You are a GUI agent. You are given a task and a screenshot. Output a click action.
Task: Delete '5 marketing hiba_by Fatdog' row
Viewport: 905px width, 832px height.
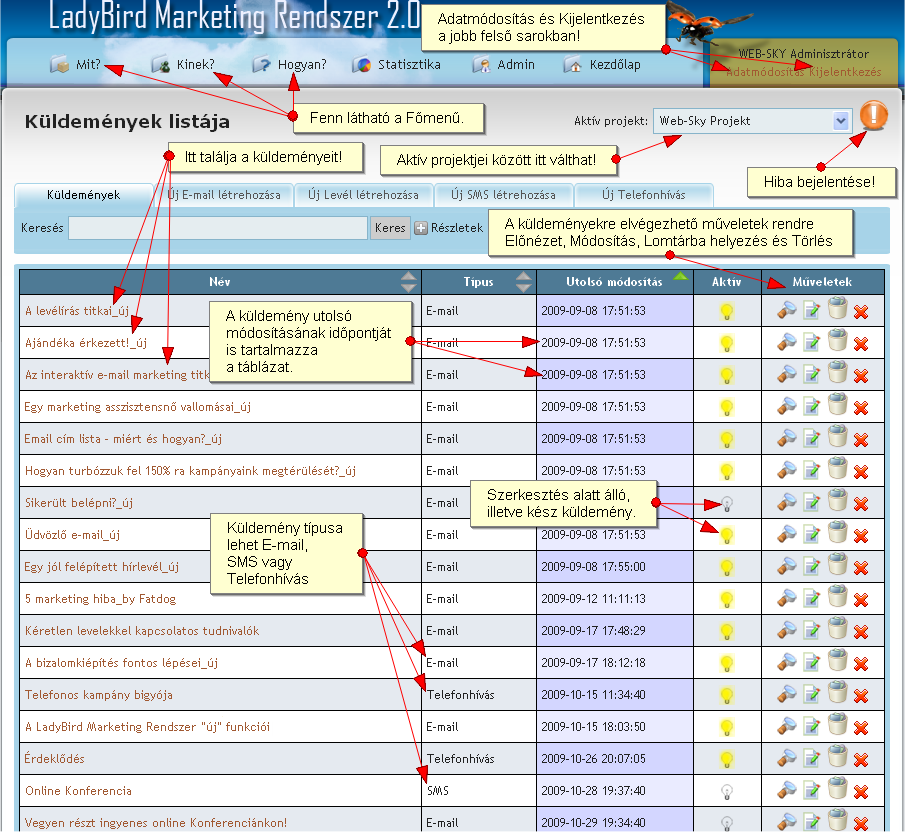pyautogui.click(x=861, y=600)
